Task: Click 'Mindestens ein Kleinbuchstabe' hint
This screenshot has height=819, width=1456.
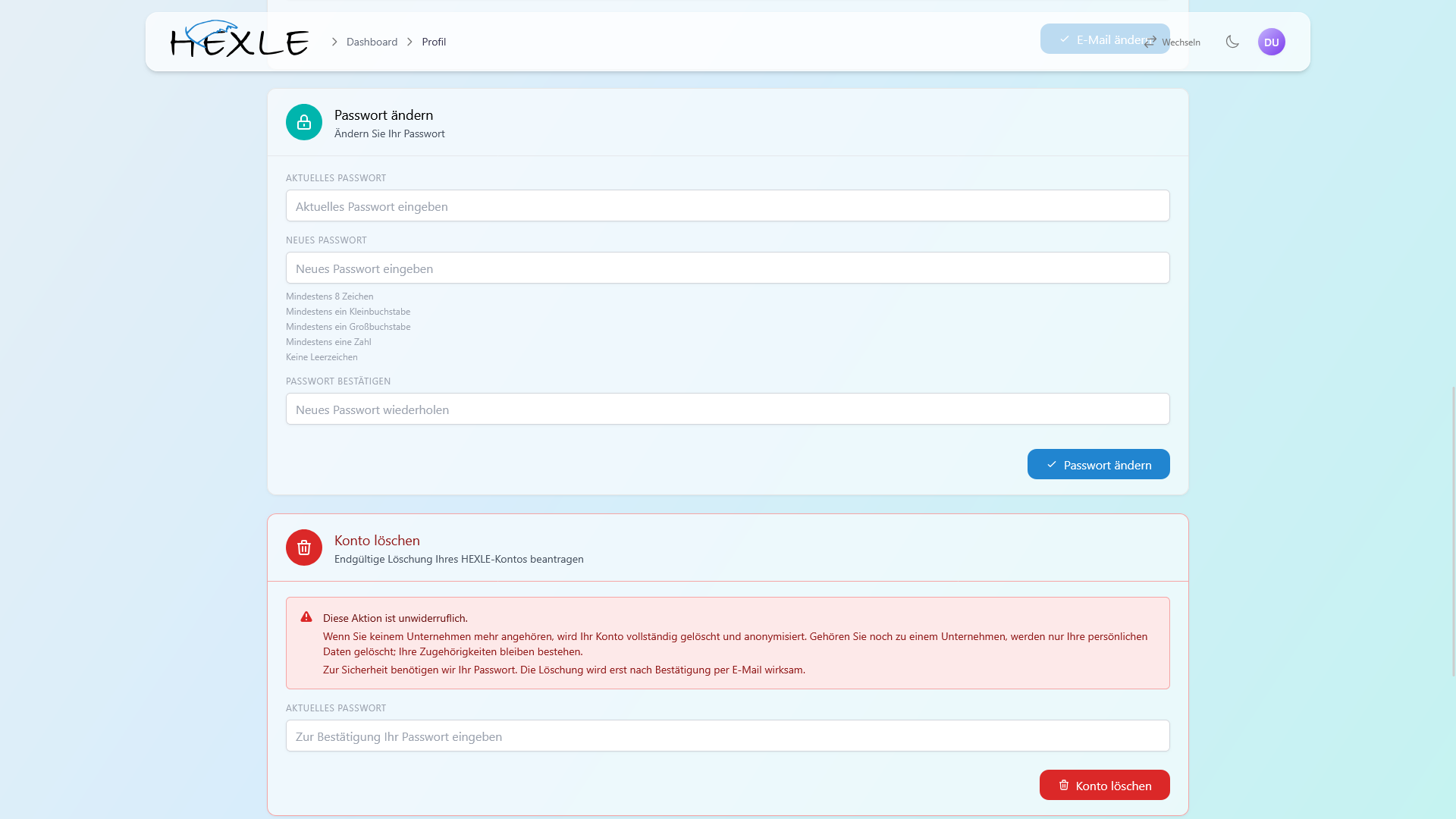Action: pyautogui.click(x=348, y=311)
